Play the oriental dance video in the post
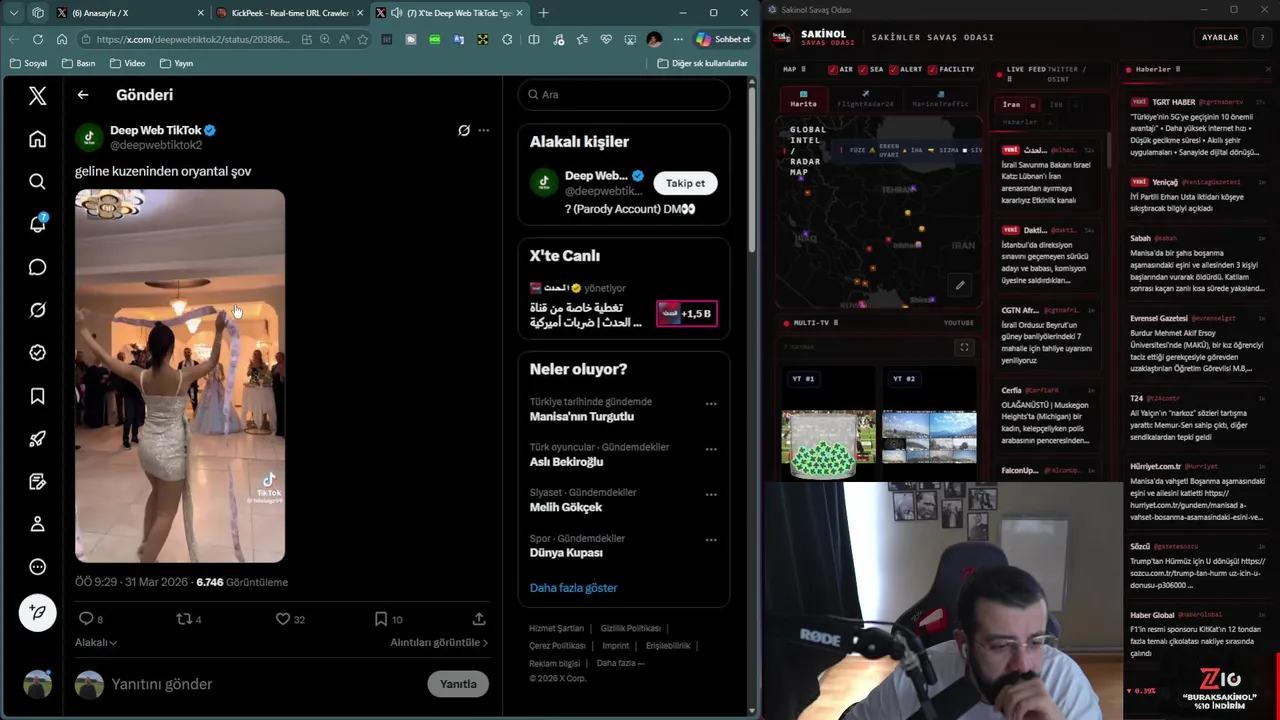The image size is (1280, 720). click(x=180, y=376)
